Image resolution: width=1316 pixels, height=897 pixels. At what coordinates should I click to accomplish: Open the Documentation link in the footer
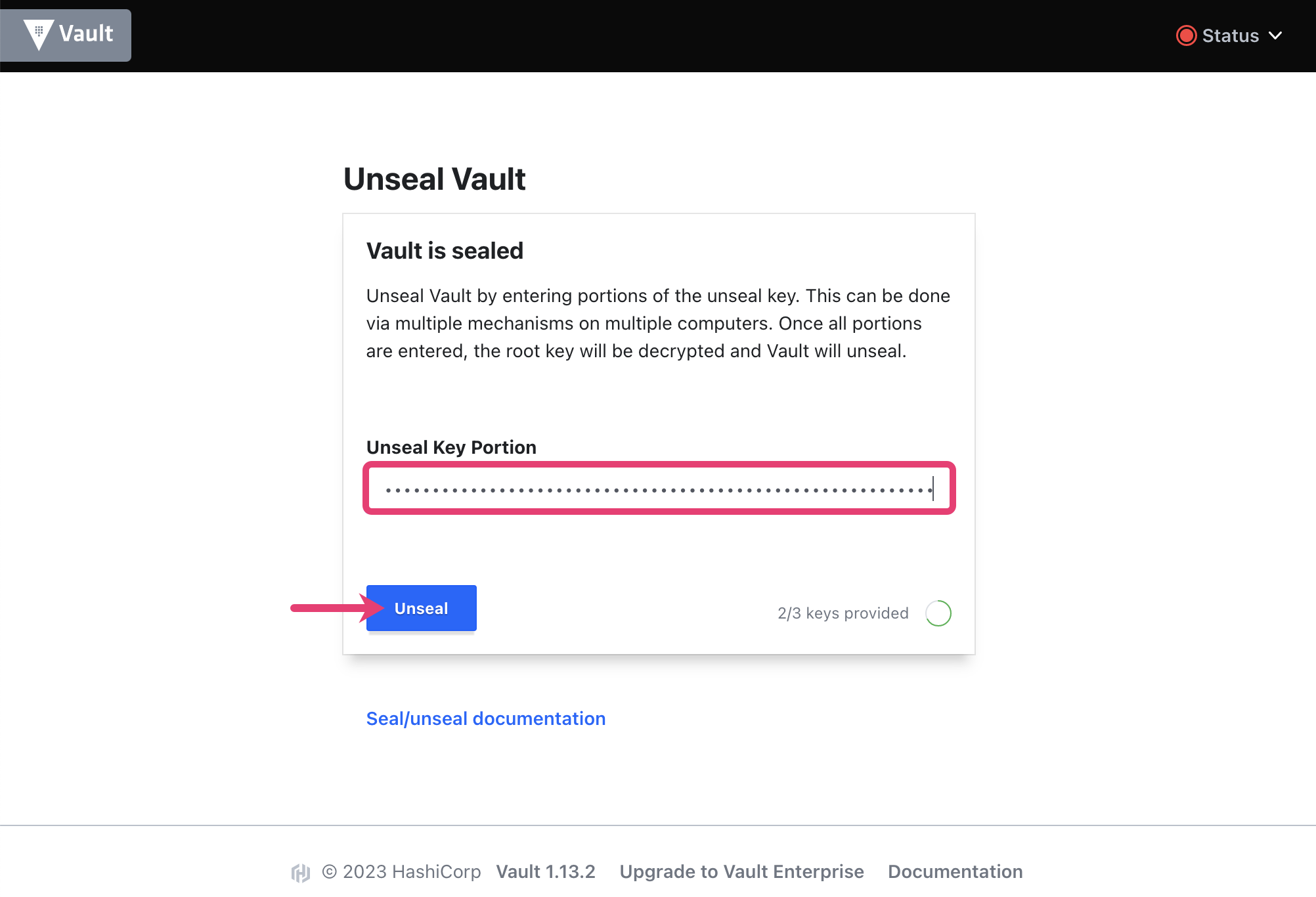[955, 871]
